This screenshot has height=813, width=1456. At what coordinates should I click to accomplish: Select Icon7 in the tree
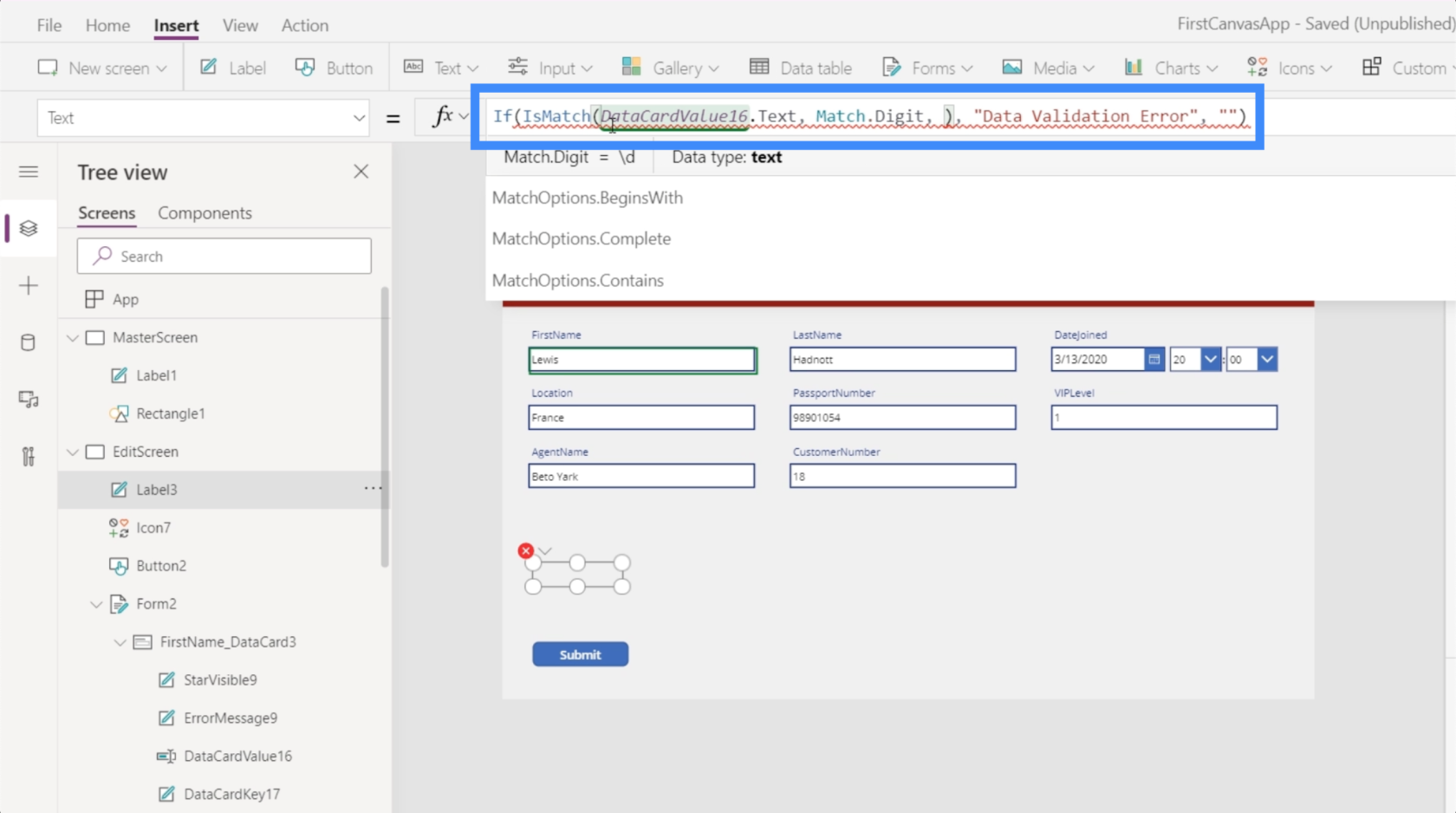click(x=153, y=528)
